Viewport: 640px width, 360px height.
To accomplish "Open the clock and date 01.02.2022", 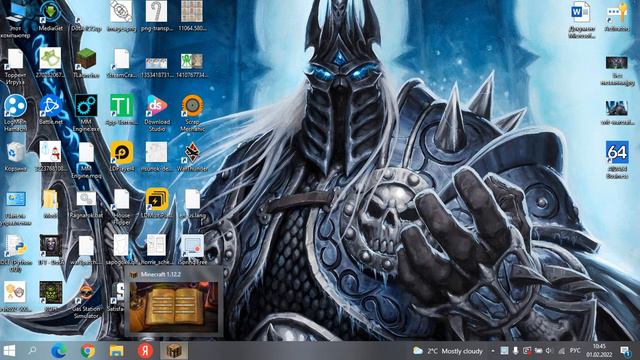I will pyautogui.click(x=599, y=351).
